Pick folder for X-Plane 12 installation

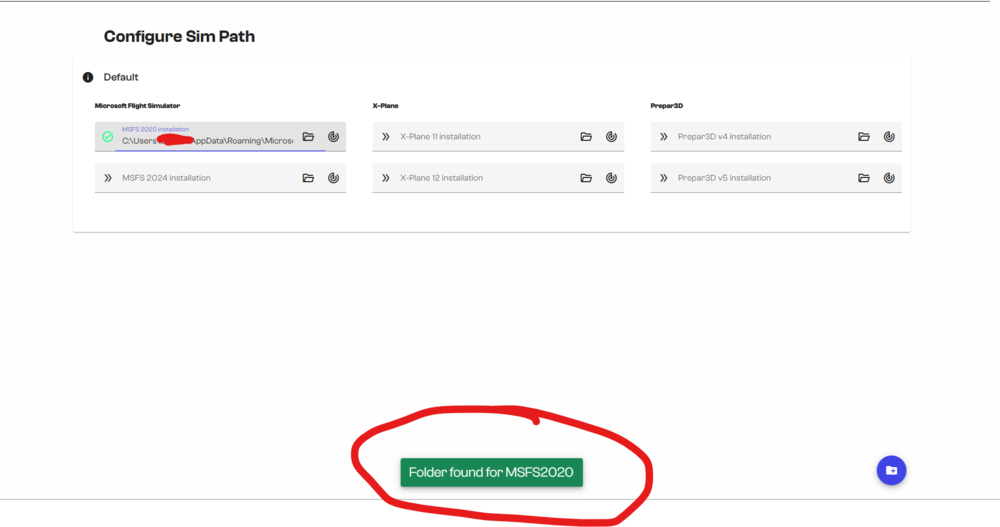tap(586, 178)
